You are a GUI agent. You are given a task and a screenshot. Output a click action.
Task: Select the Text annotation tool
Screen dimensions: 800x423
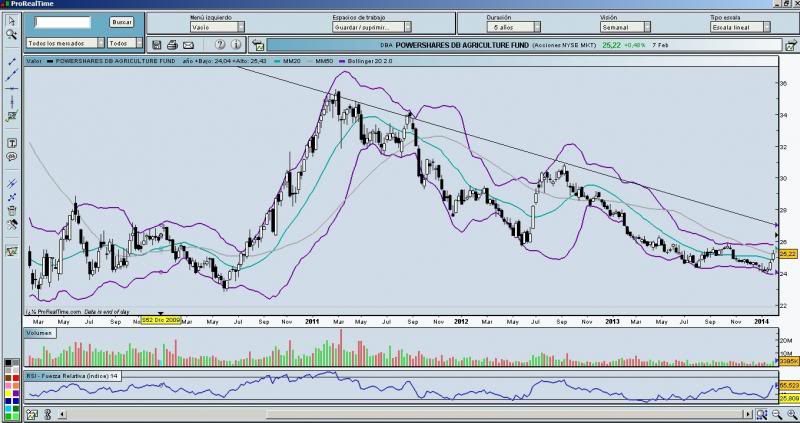(12, 143)
